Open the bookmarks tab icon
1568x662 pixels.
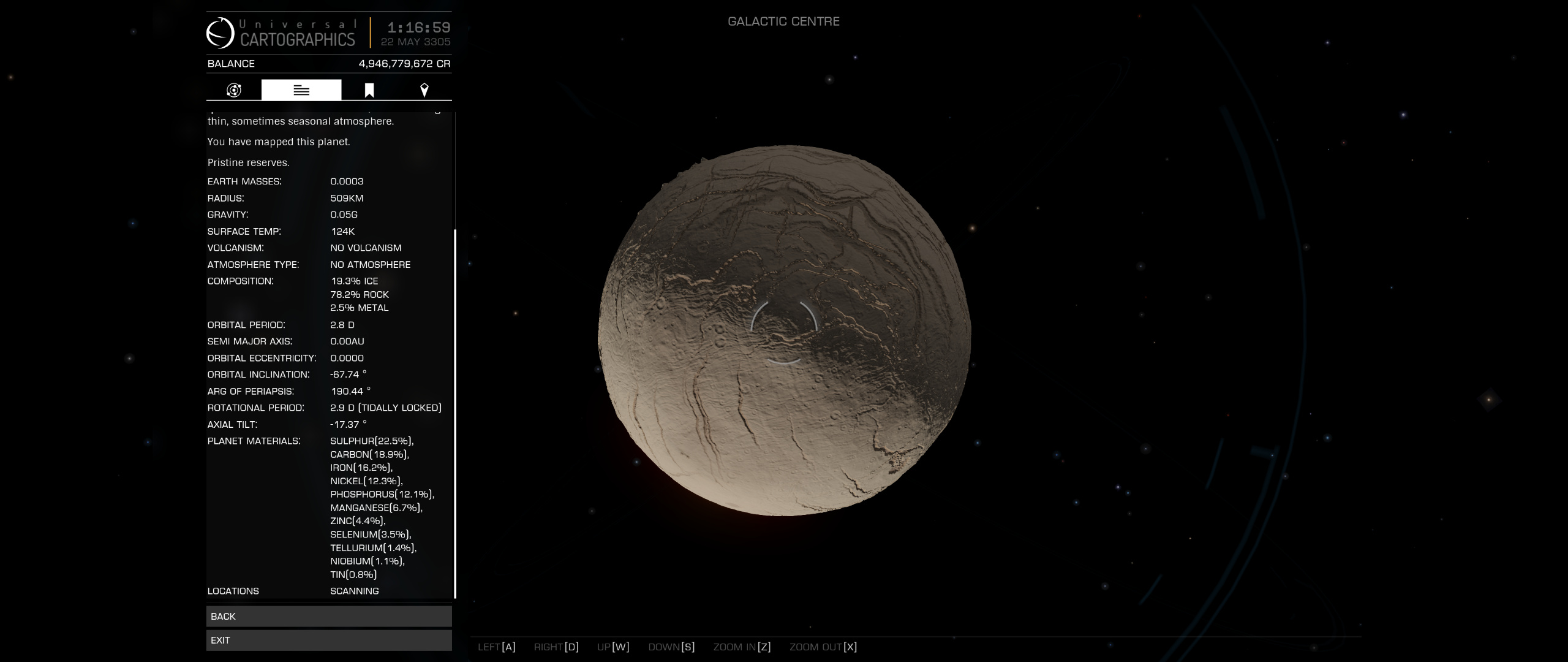[x=369, y=91]
